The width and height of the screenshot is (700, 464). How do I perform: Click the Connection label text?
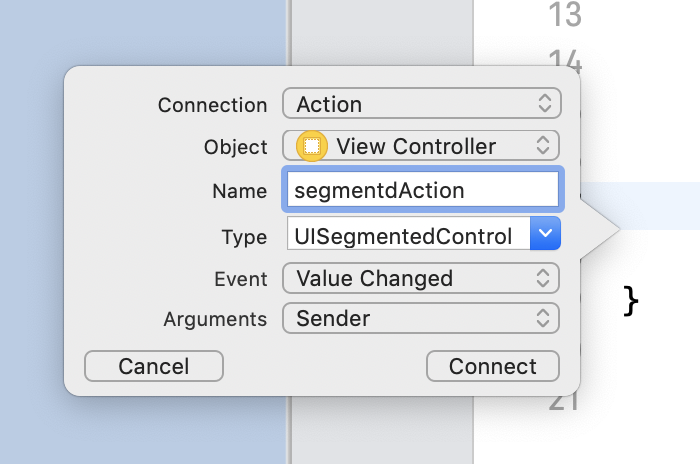tap(213, 105)
